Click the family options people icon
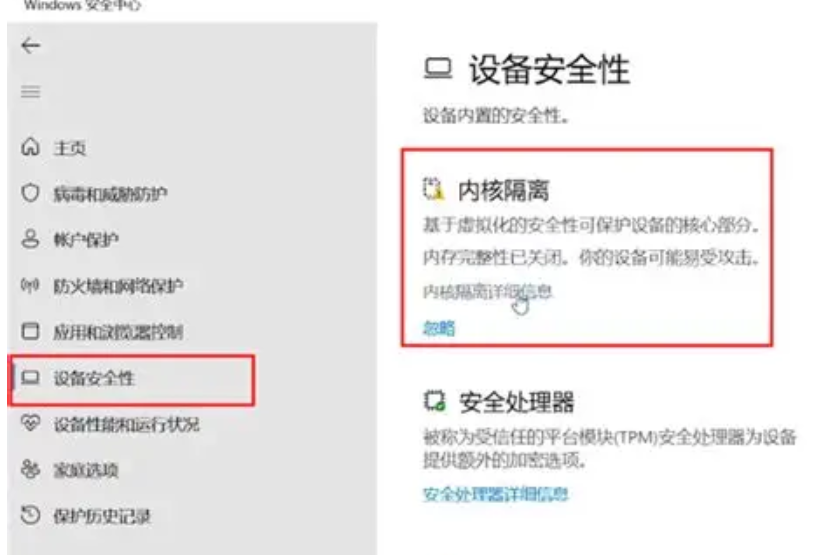The image size is (840, 555). coord(31,469)
